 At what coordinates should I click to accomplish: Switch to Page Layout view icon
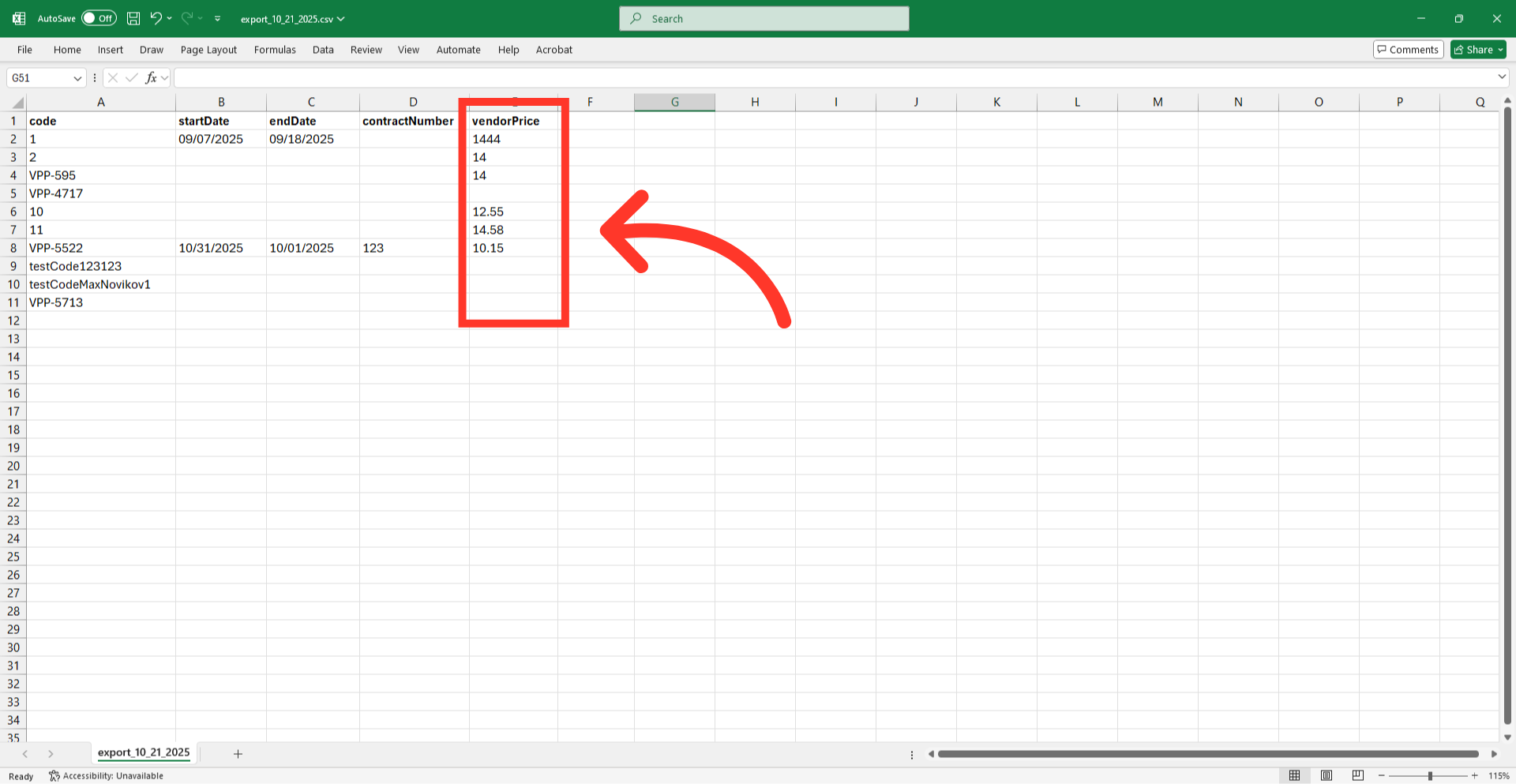(1326, 775)
